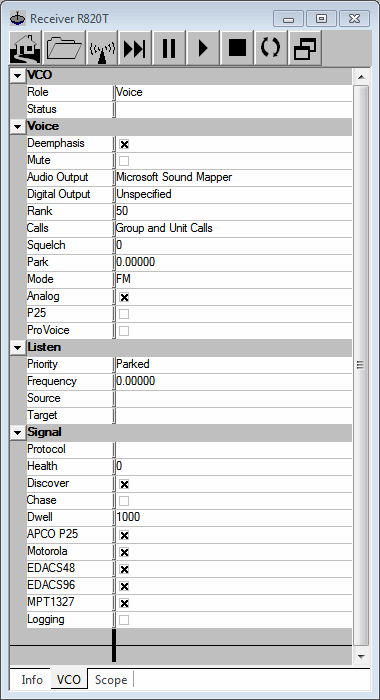Select the VCO tab
The image size is (380, 700).
pos(69,679)
